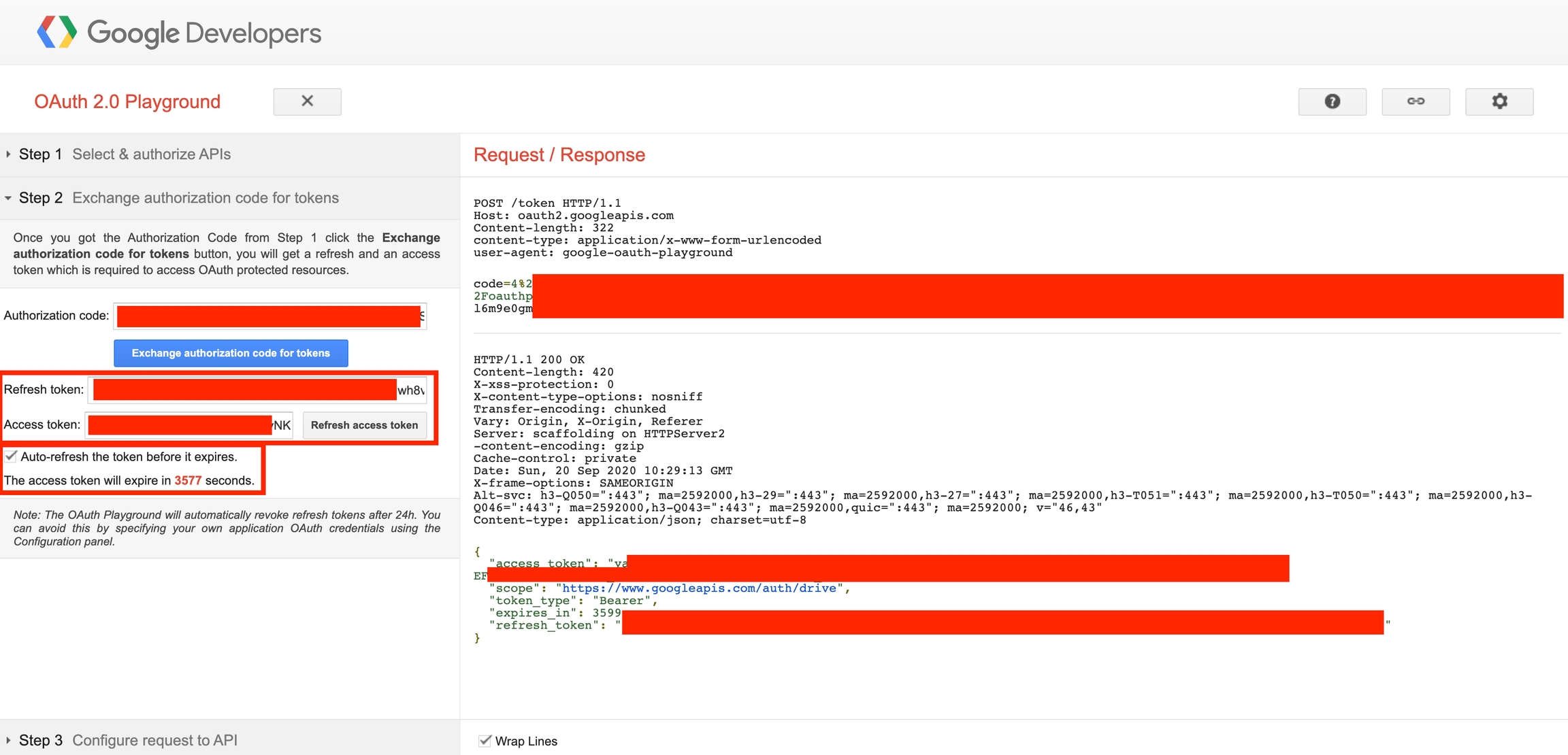Click the Access token text field

(189, 425)
